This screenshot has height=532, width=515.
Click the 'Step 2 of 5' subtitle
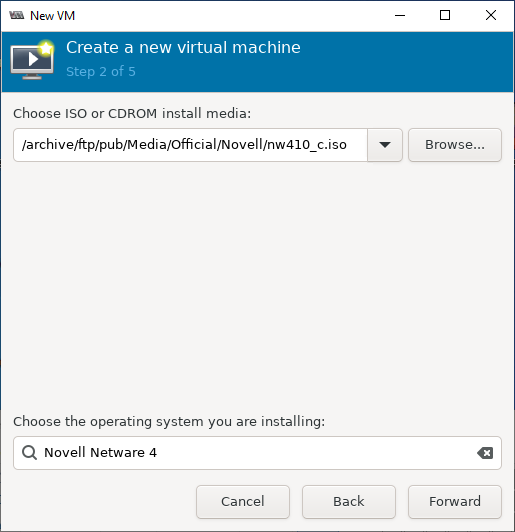(101, 72)
